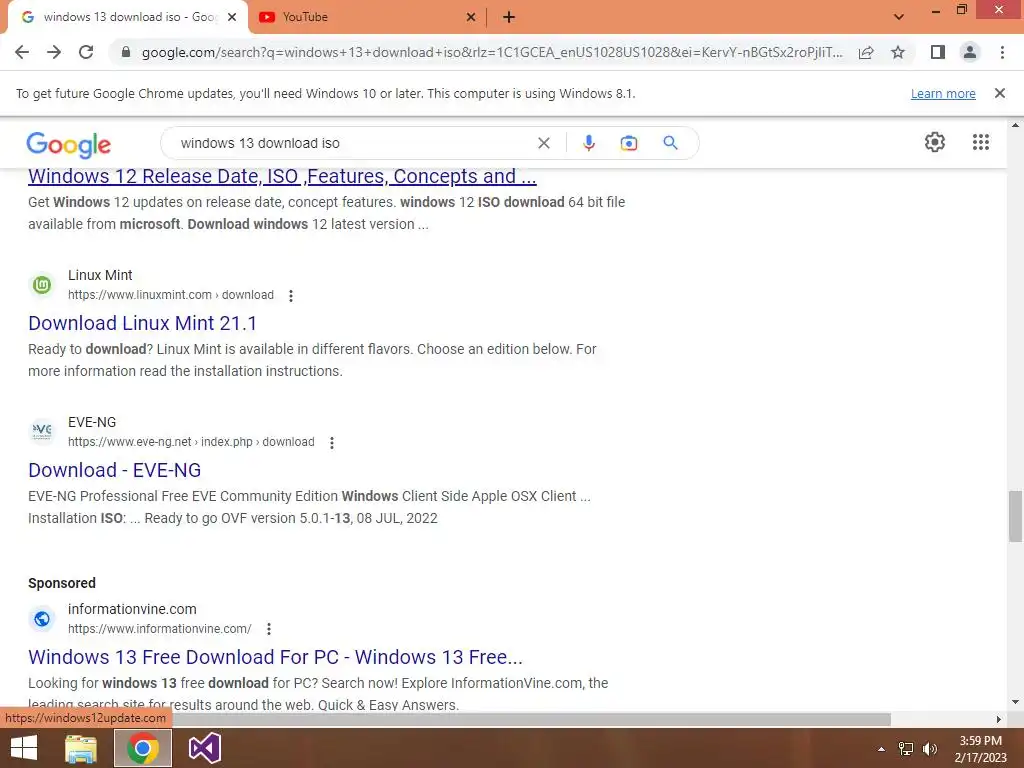This screenshot has width=1024, height=768.
Task: Open the tab search dropdown arrow
Action: 899,17
